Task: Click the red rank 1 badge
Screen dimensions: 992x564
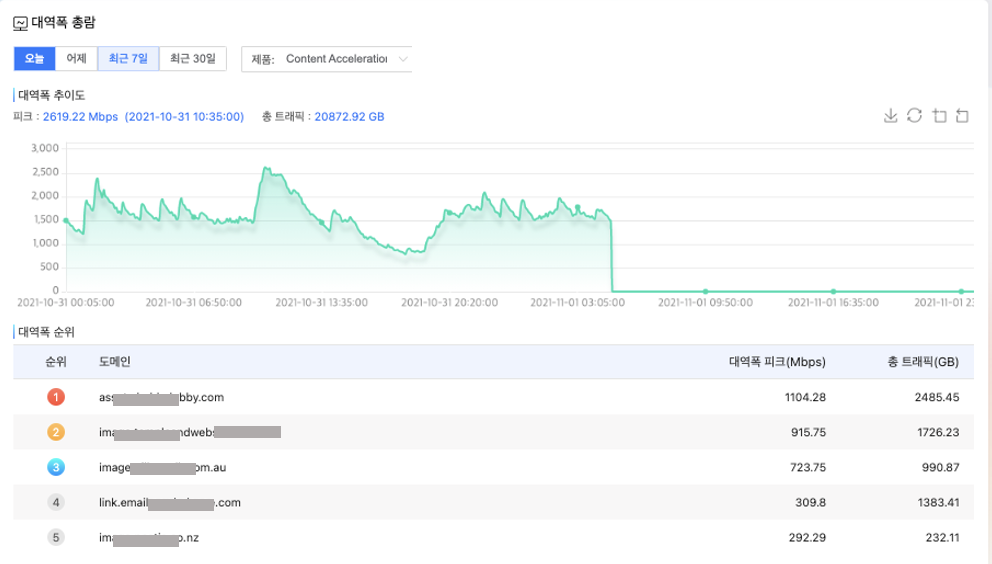Action: click(56, 397)
